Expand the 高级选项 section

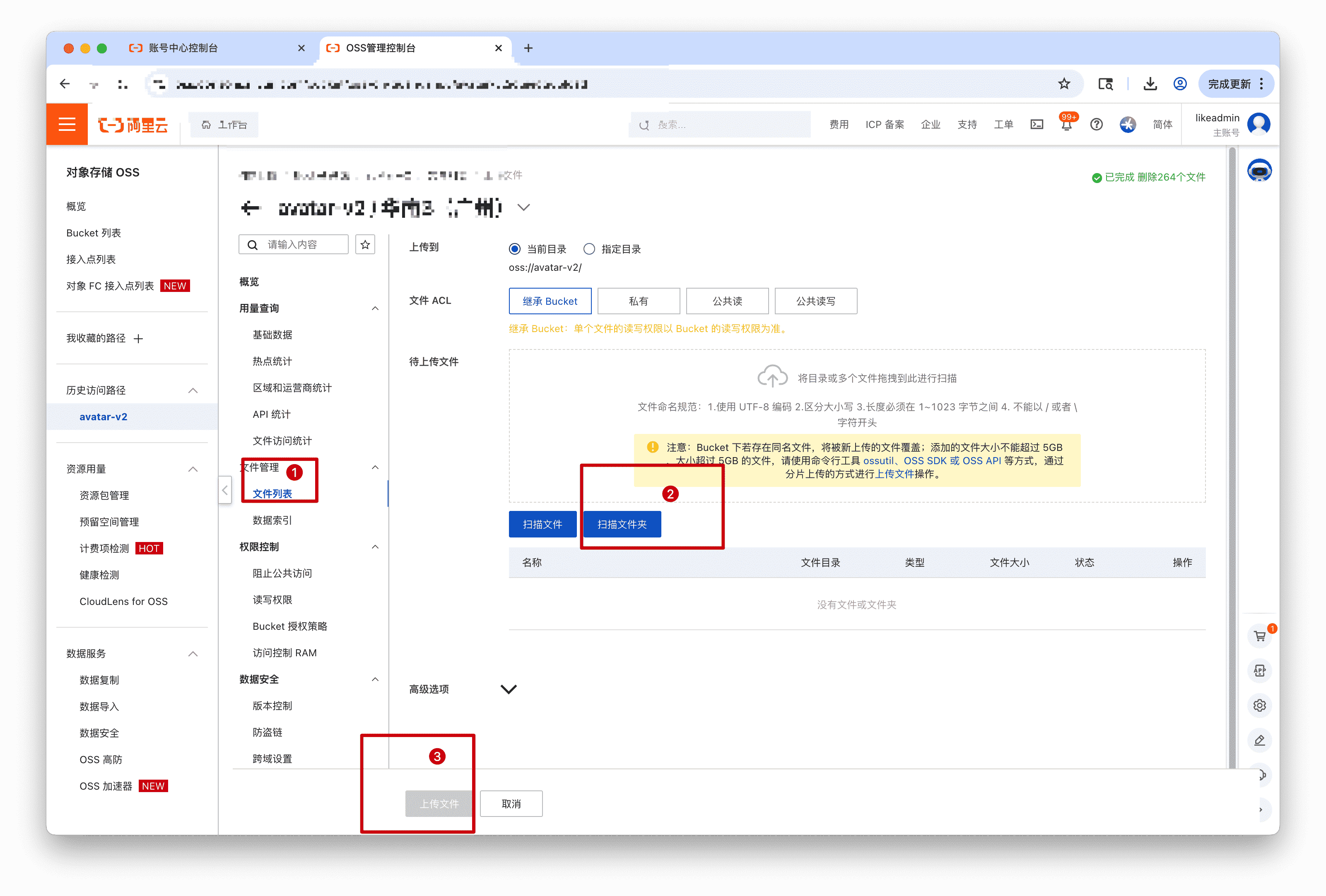pos(509,689)
